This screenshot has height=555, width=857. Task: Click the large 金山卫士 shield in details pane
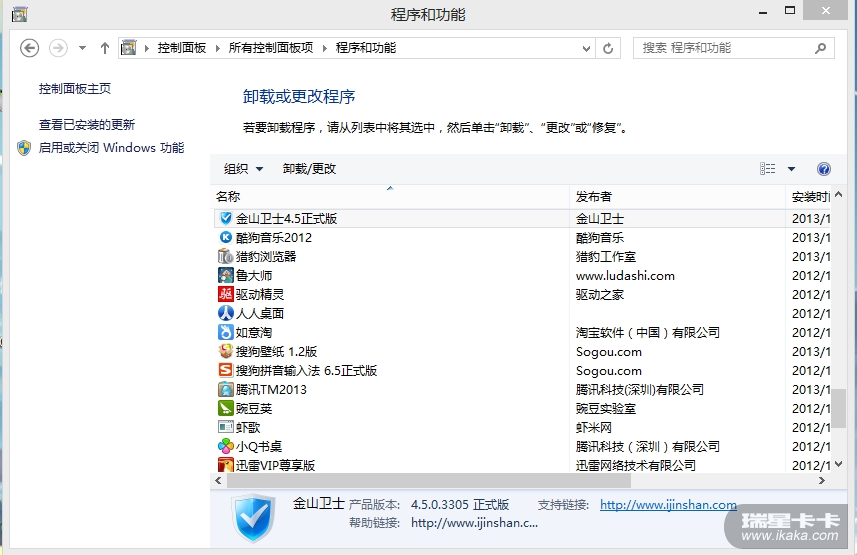click(x=253, y=518)
